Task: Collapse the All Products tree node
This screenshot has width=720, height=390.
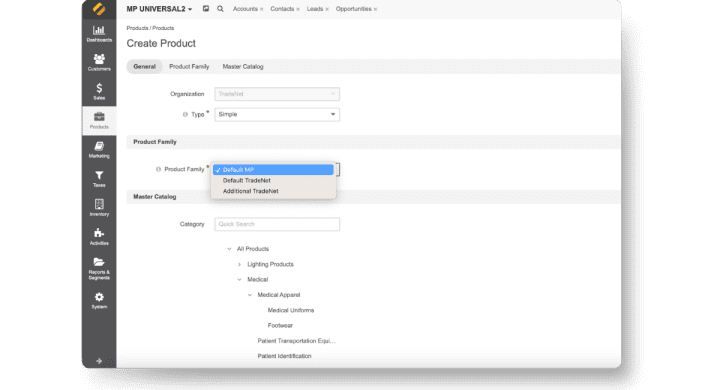Action: [x=229, y=249]
